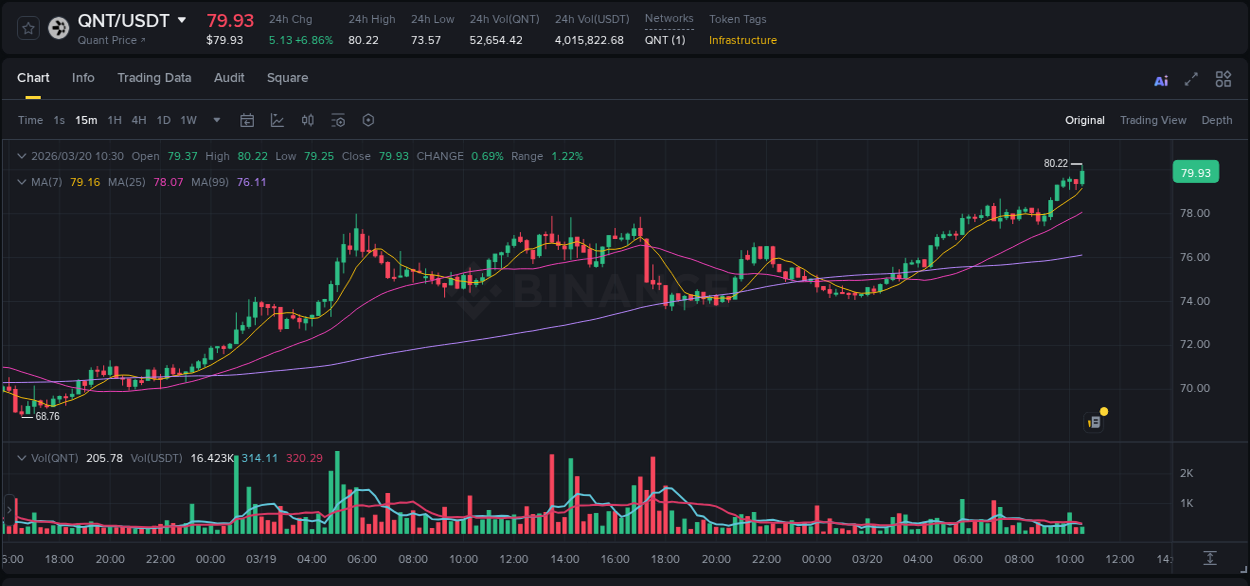The image size is (1250, 586).
Task: Switch to the Trading Data tab
Action: 154,78
